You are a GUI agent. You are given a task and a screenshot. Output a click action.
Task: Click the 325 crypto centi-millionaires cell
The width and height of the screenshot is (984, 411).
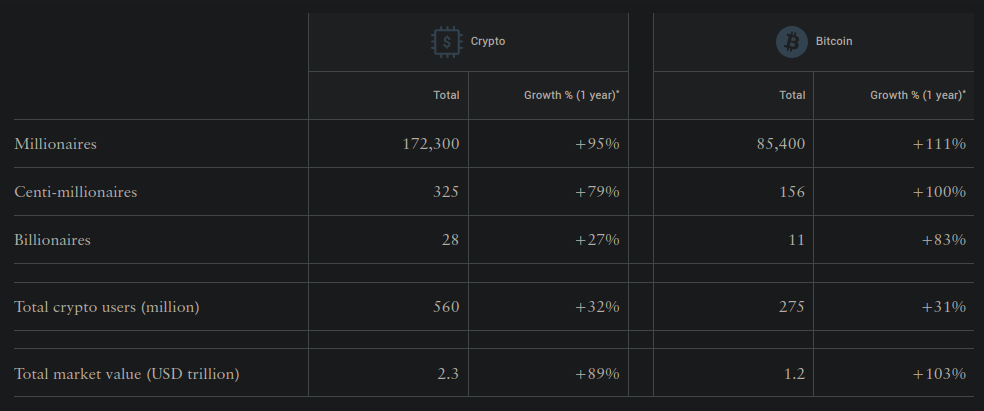(446, 192)
